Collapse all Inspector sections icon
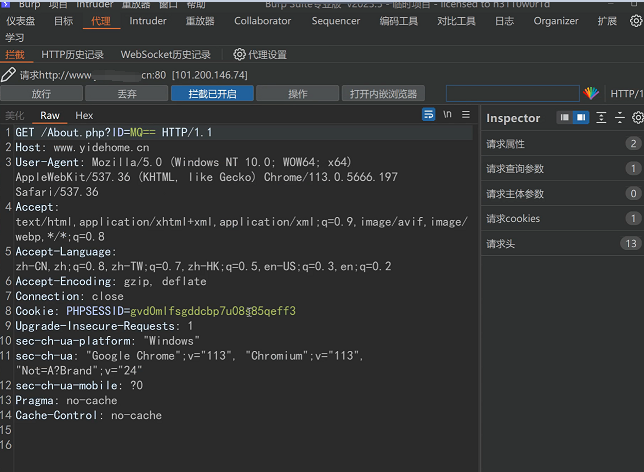This screenshot has width=644, height=472. (x=619, y=118)
